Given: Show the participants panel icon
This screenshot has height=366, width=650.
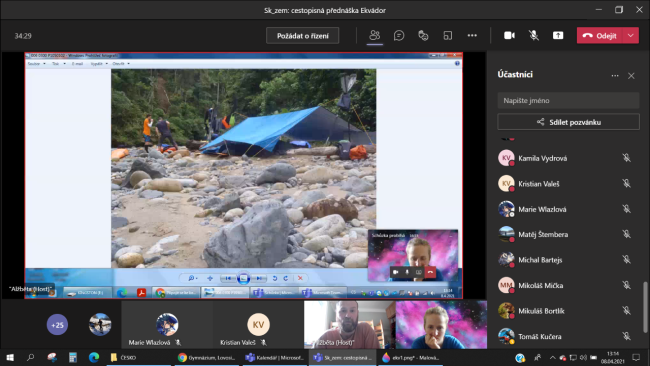Looking at the screenshot, I should pyautogui.click(x=374, y=36).
